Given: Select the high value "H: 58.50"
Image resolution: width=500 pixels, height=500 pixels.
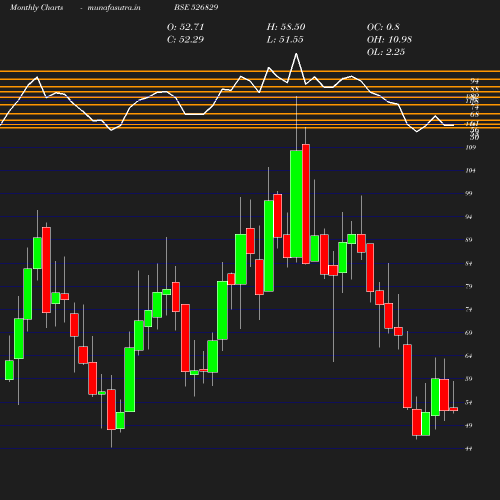Looking at the screenshot, I should pos(286,27).
